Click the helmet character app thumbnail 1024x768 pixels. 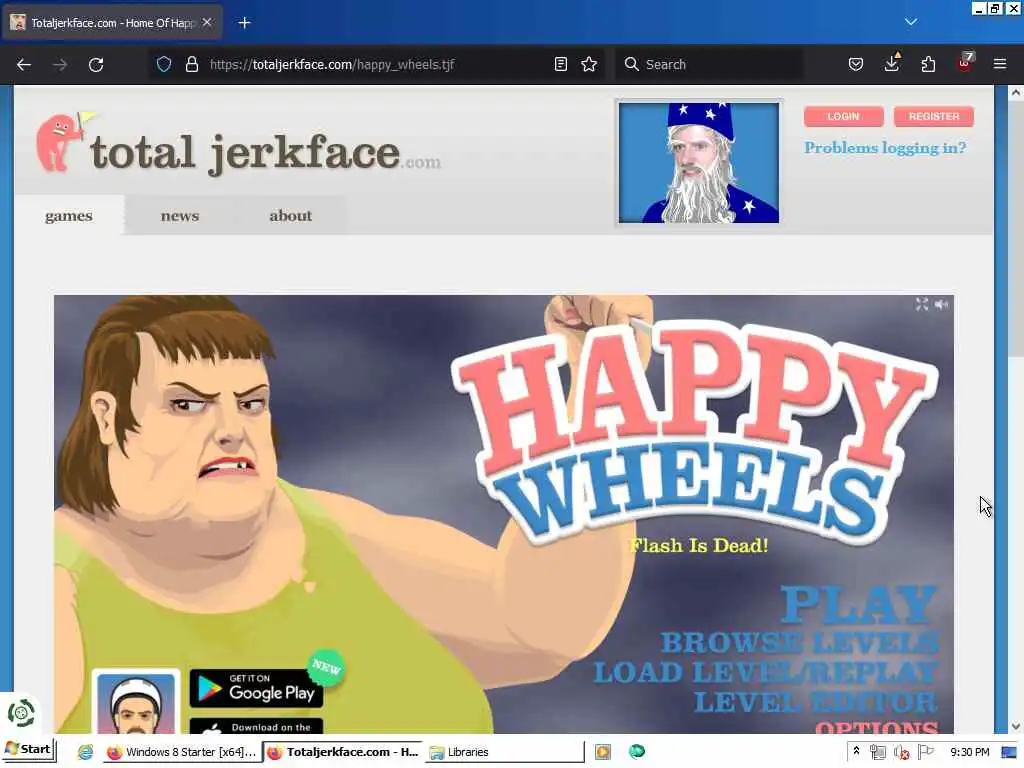click(136, 702)
